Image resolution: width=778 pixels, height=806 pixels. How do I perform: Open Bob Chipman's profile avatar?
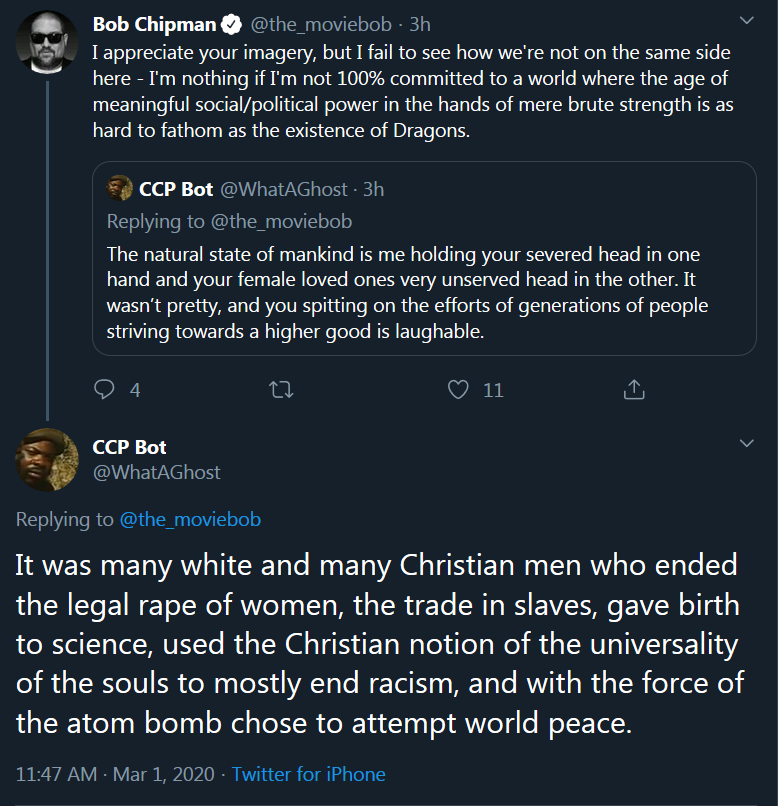(47, 42)
